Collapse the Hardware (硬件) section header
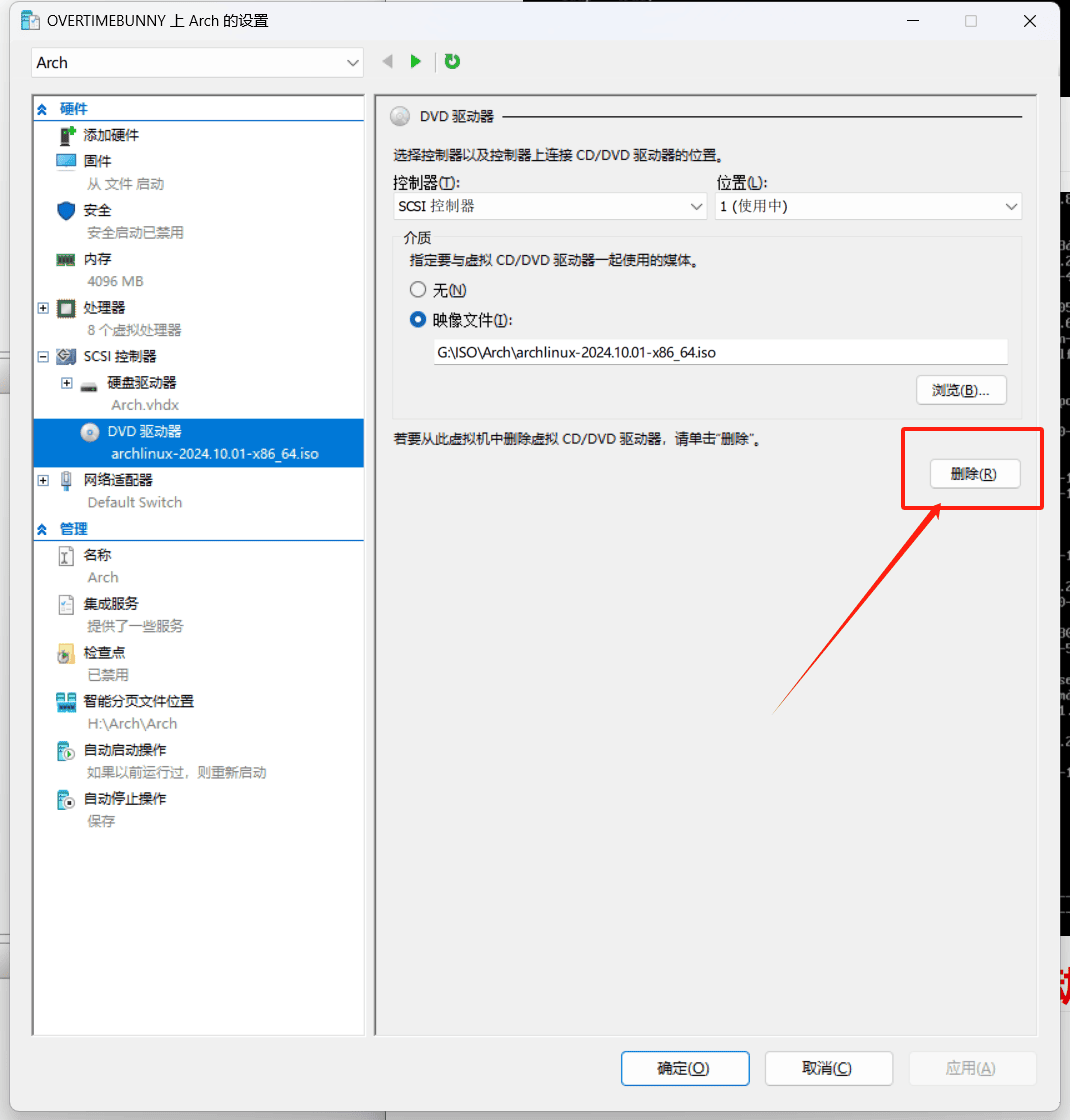The image size is (1070, 1120). [x=42, y=109]
